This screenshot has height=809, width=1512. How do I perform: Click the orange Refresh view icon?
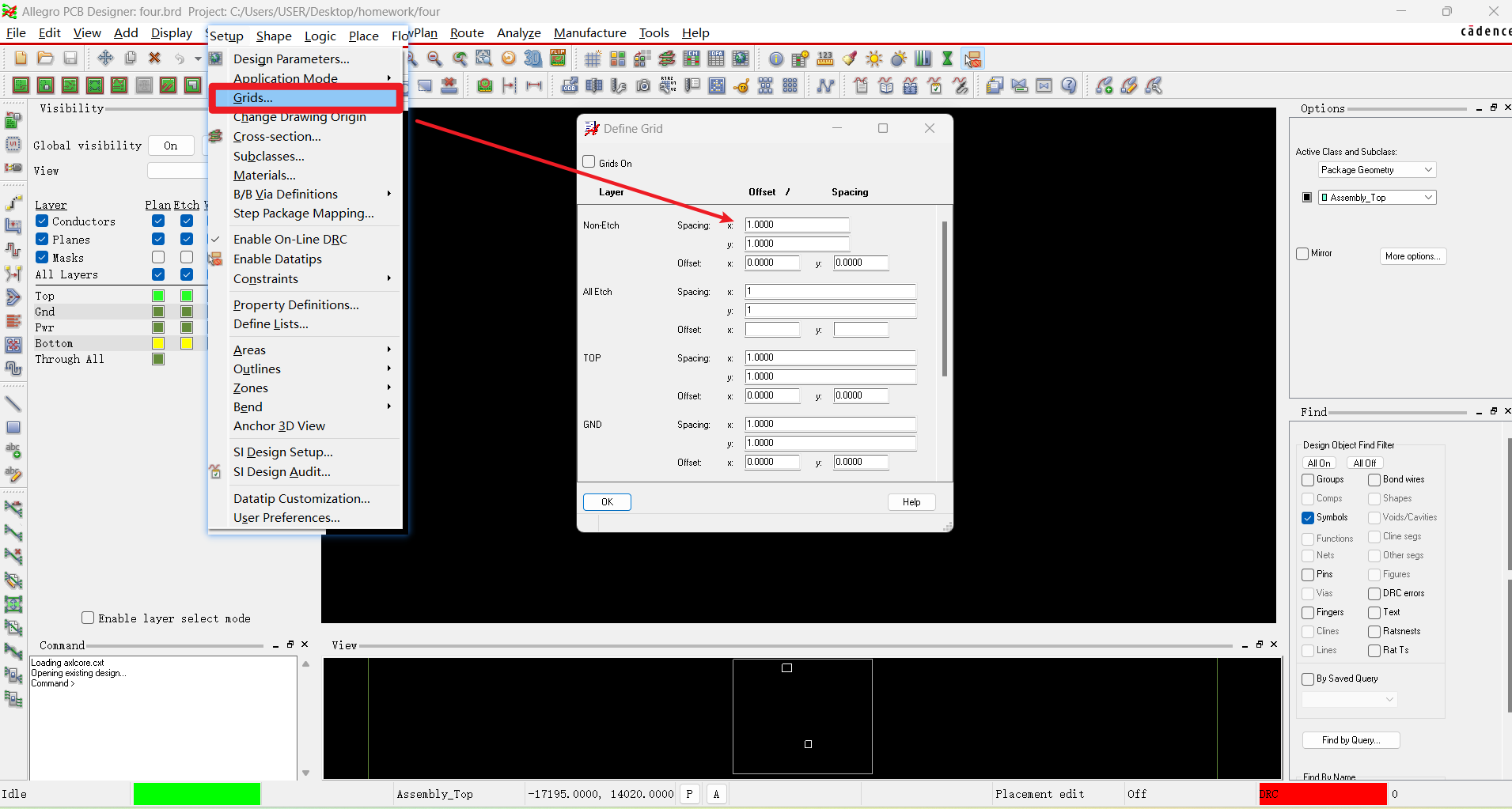tap(509, 59)
